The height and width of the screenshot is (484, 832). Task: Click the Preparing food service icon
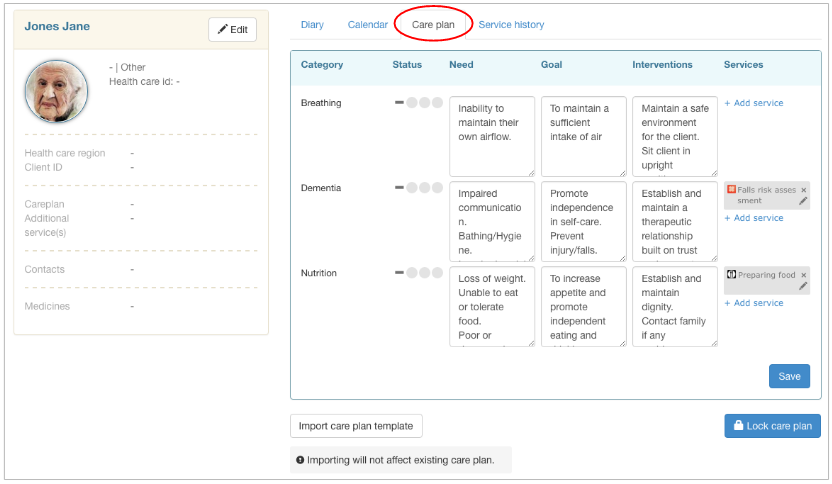pyautogui.click(x=731, y=275)
